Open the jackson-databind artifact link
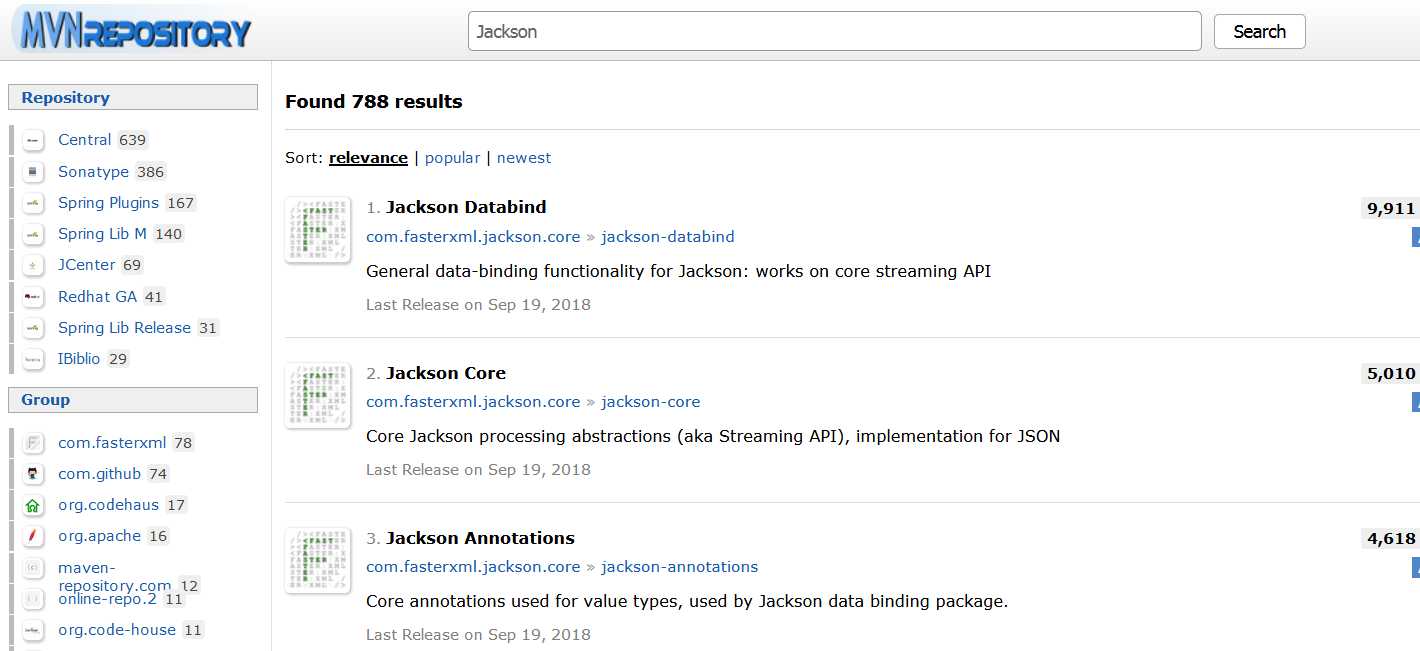This screenshot has width=1420, height=651. 668,237
